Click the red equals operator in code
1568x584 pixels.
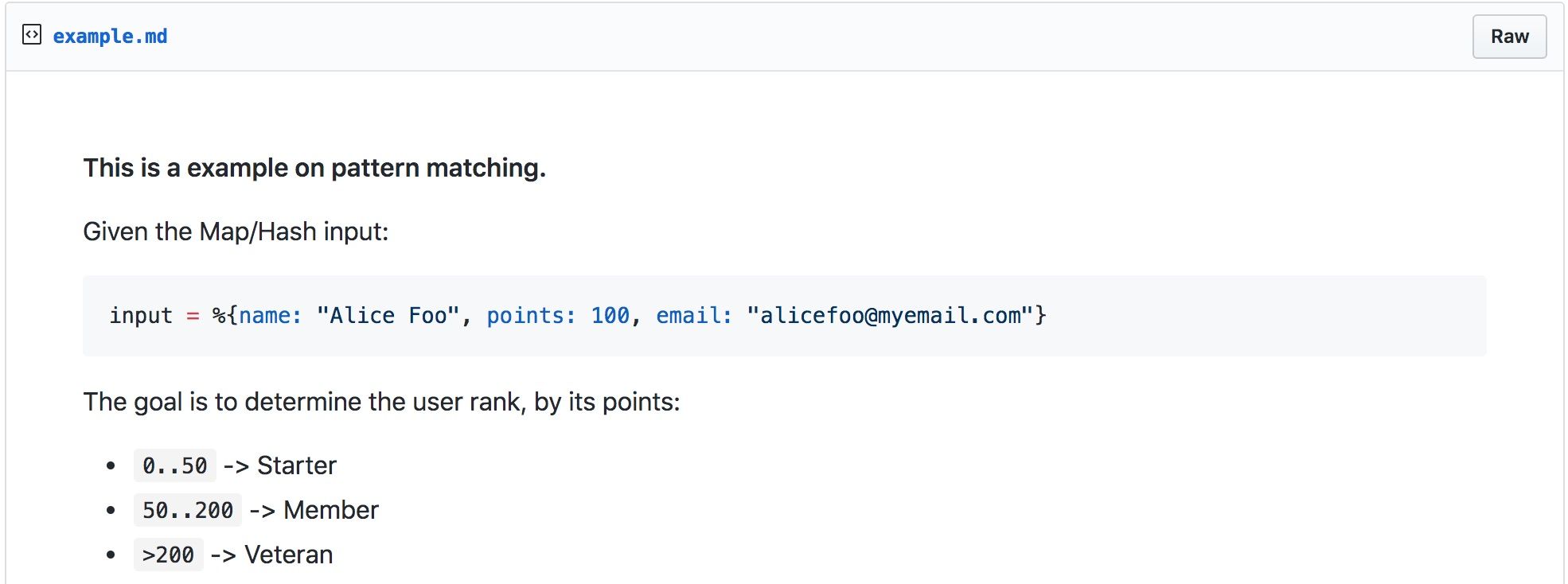pyautogui.click(x=193, y=316)
